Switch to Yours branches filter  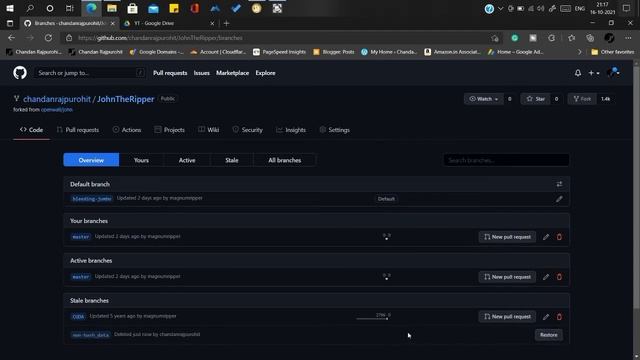pyautogui.click(x=141, y=160)
